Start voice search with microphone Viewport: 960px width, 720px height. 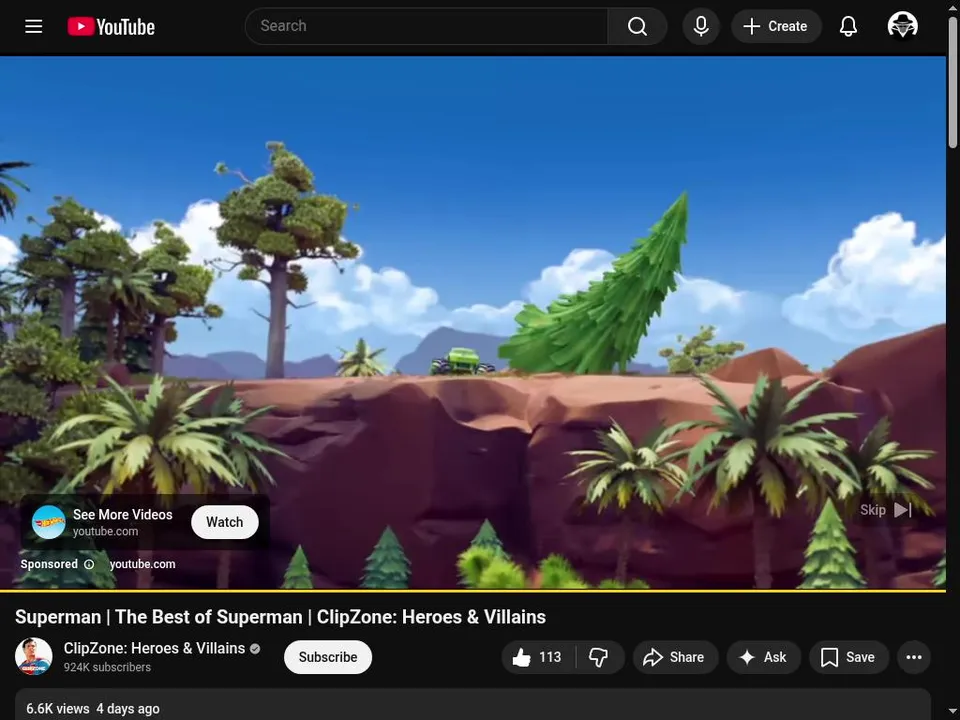point(701,26)
